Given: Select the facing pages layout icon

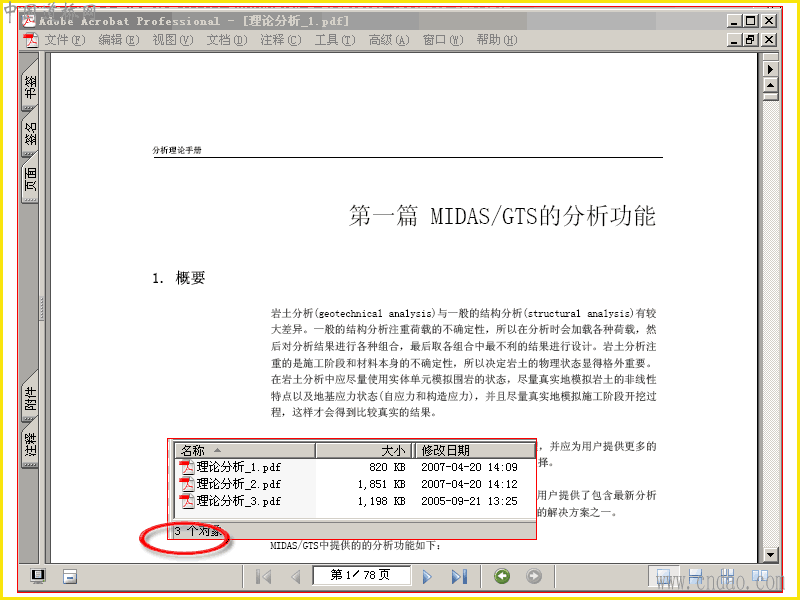Looking at the screenshot, I should [760, 577].
